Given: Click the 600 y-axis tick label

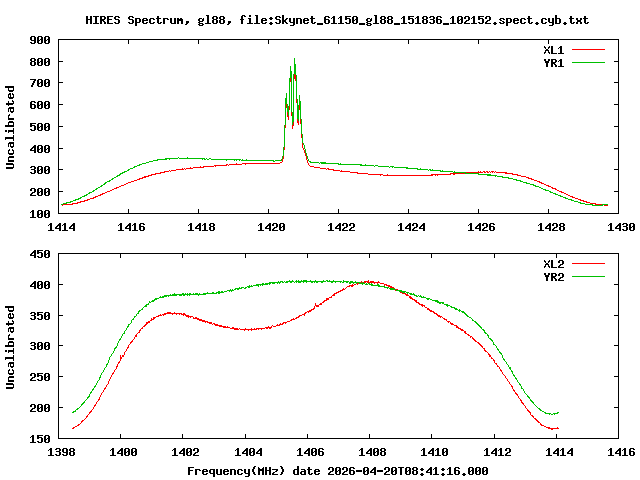Looking at the screenshot, I should click(x=40, y=105).
